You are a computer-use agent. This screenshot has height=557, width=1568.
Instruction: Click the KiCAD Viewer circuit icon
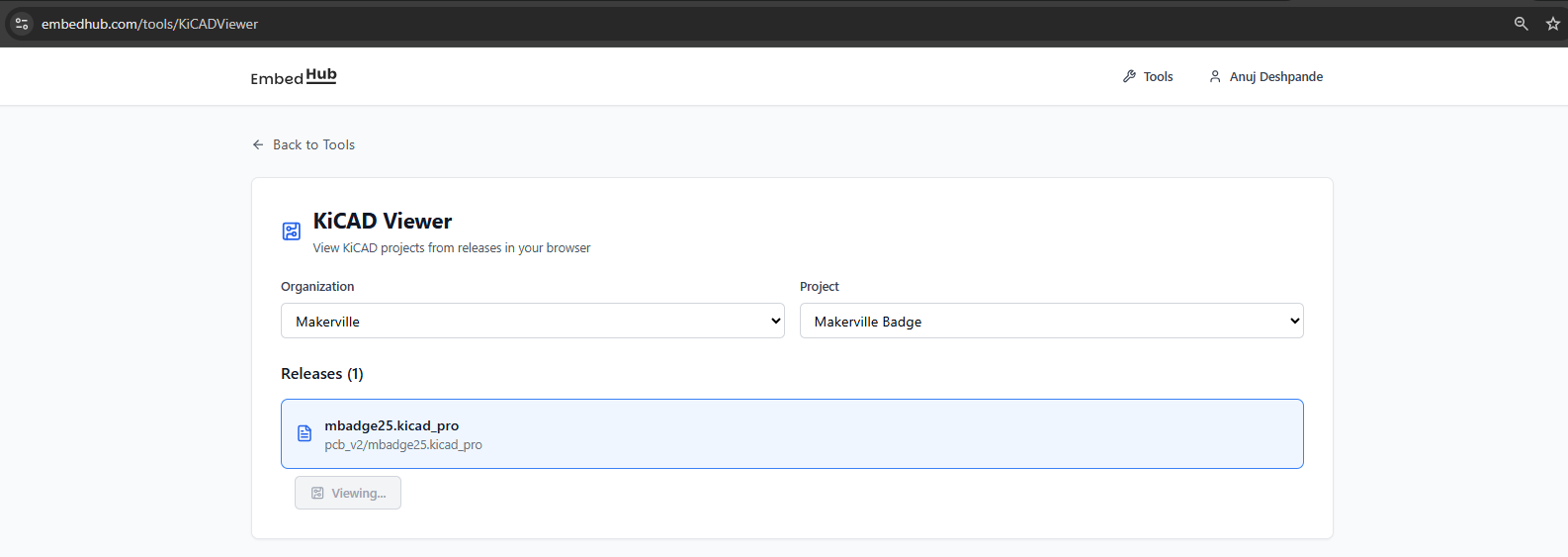click(x=292, y=232)
